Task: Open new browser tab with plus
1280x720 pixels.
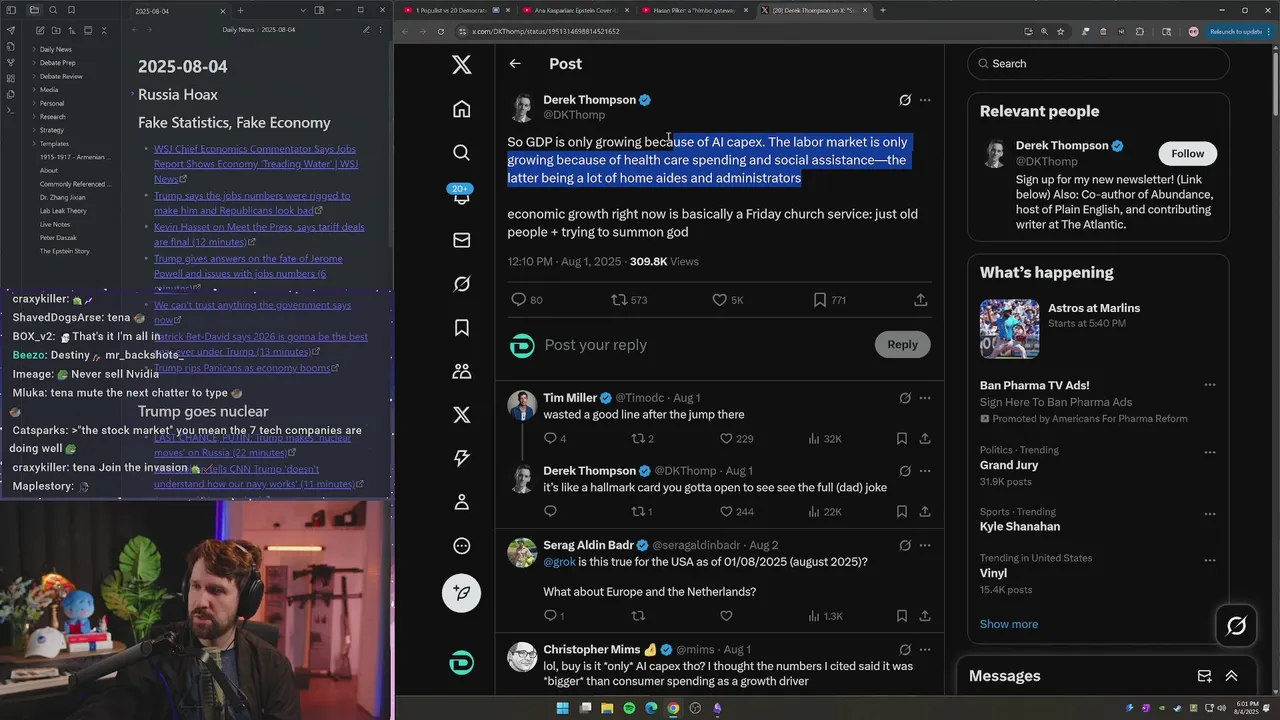Action: coord(882,10)
